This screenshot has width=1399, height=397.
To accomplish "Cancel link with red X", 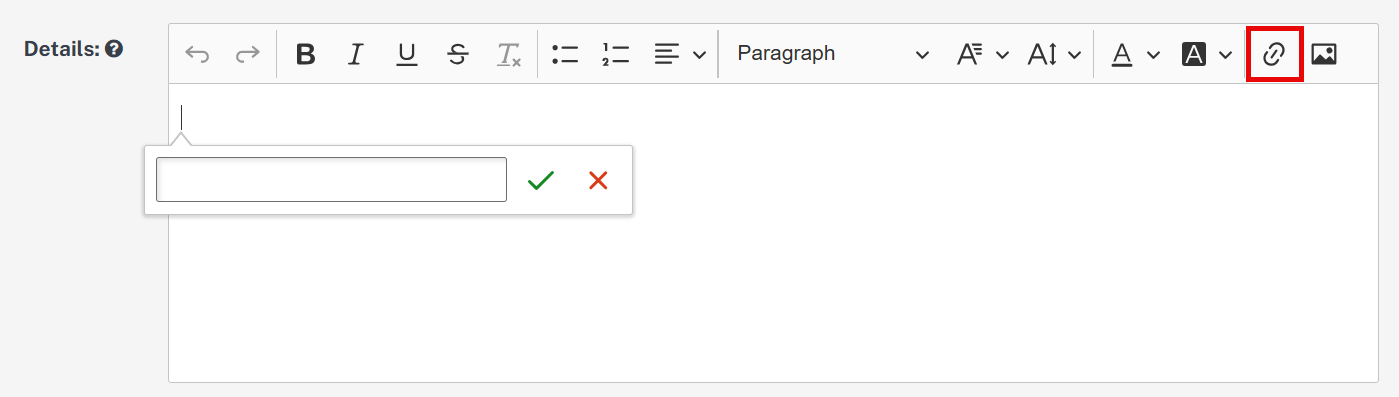I will [x=598, y=180].
